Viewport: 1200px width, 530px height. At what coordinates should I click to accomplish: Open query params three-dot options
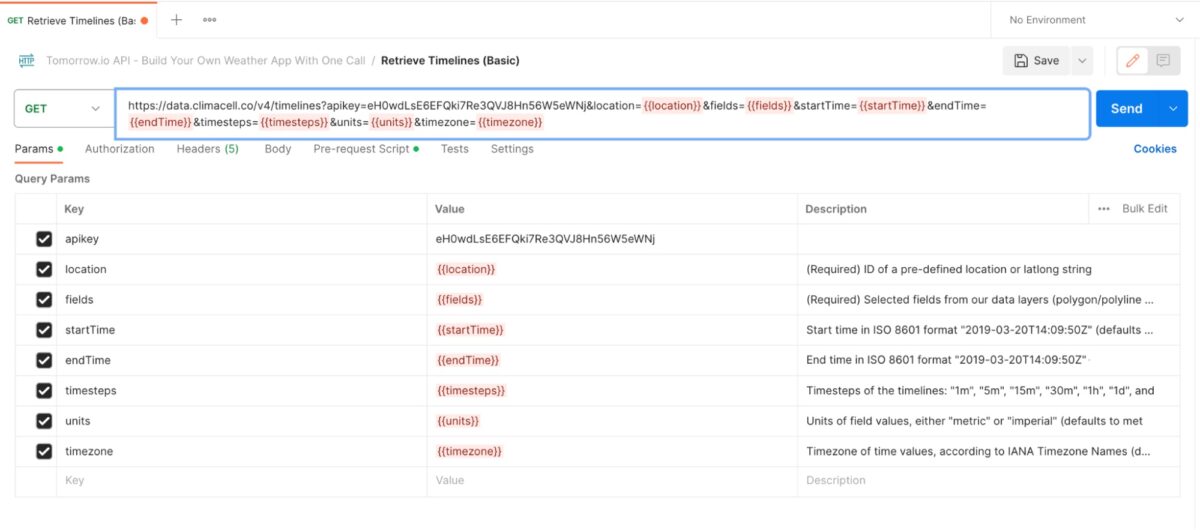click(1104, 209)
